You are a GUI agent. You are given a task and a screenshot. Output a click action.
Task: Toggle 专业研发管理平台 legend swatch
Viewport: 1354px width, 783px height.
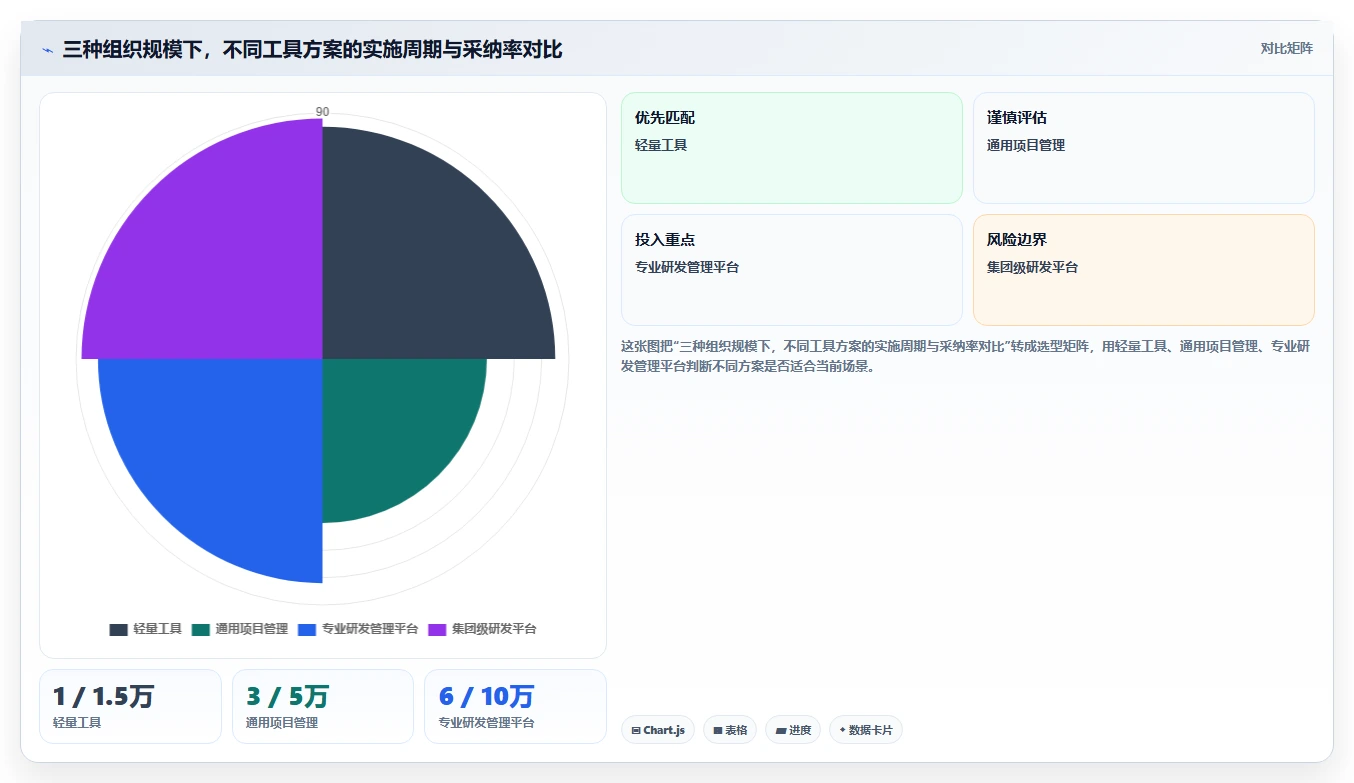coord(307,629)
